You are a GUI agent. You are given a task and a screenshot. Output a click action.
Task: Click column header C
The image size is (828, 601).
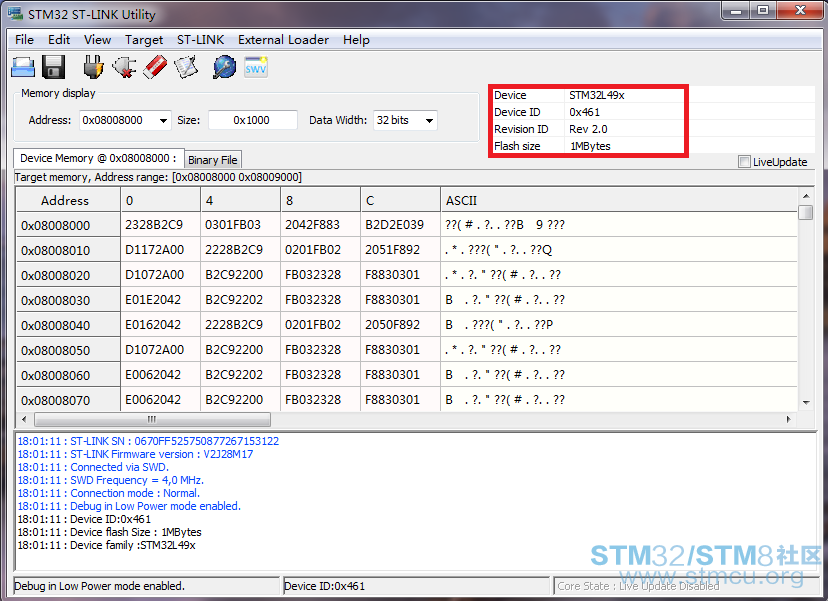[x=401, y=201]
